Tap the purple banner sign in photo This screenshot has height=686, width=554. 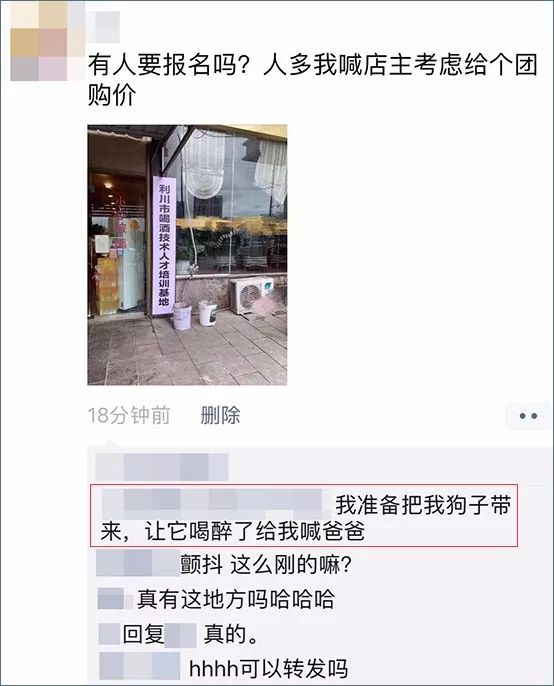[x=164, y=245]
